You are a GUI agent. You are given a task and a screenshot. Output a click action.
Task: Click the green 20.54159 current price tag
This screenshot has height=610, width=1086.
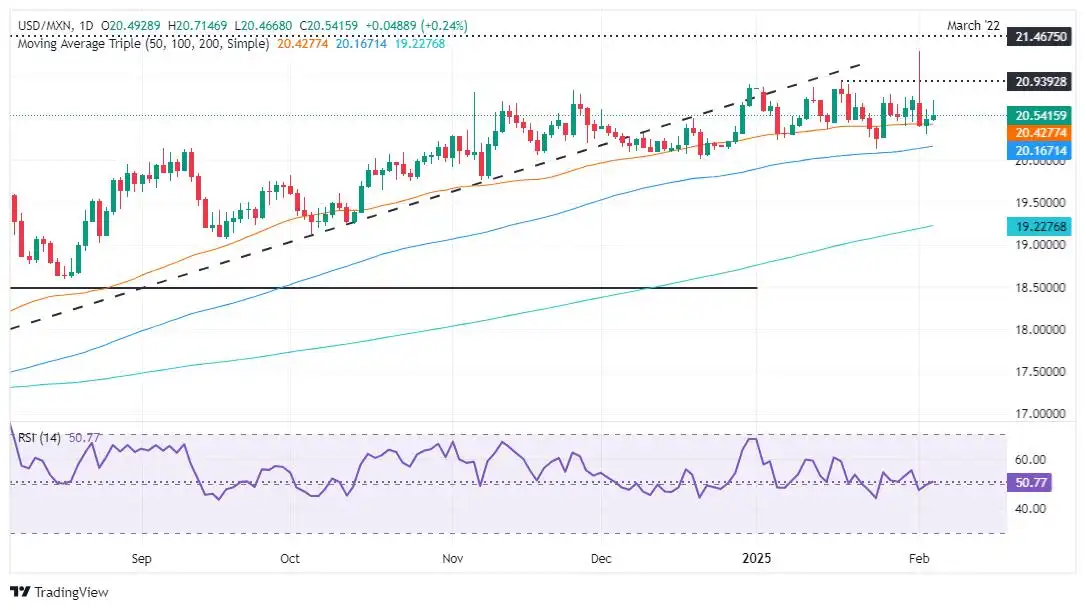(x=1040, y=115)
